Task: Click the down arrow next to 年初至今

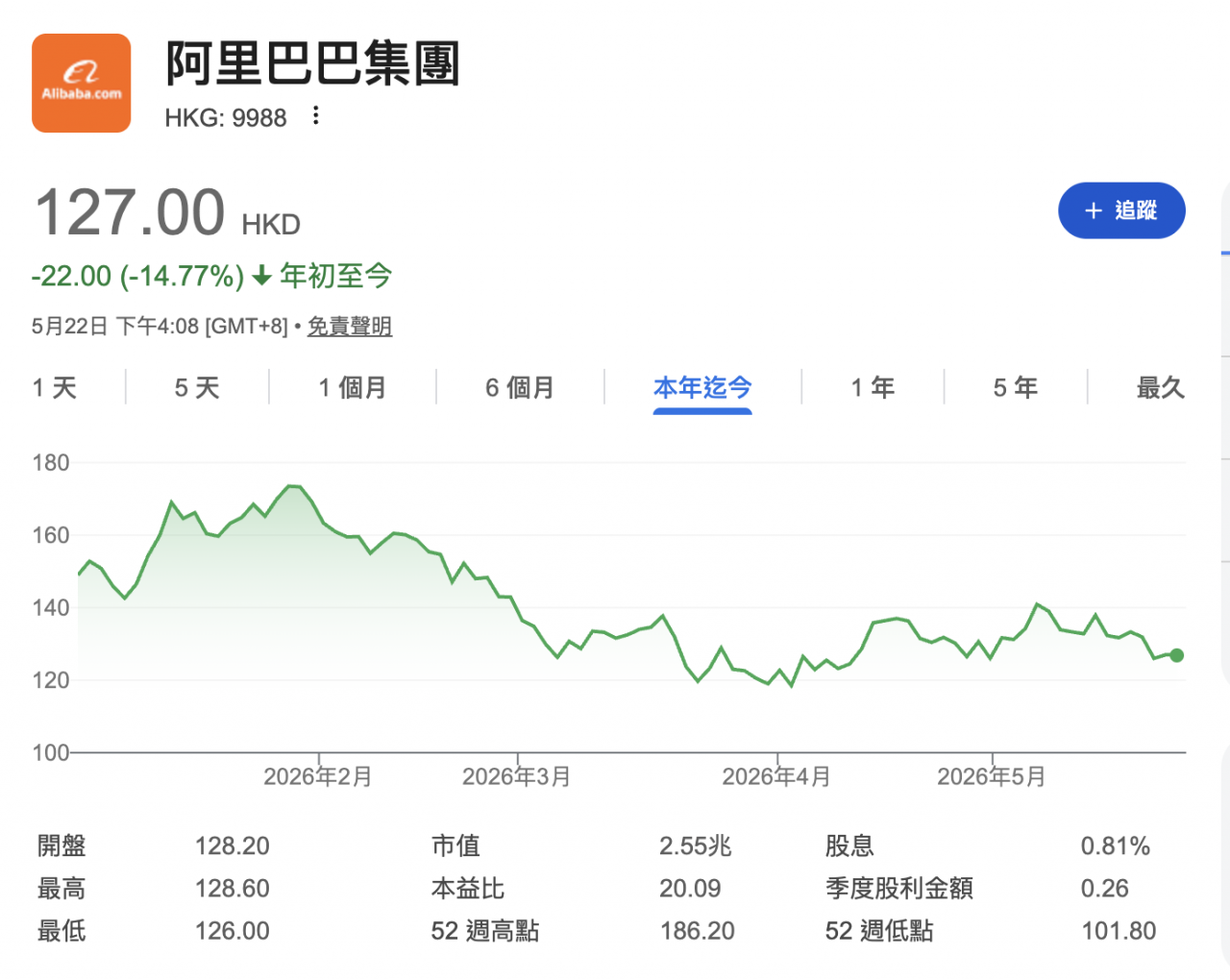Action: coord(261,277)
